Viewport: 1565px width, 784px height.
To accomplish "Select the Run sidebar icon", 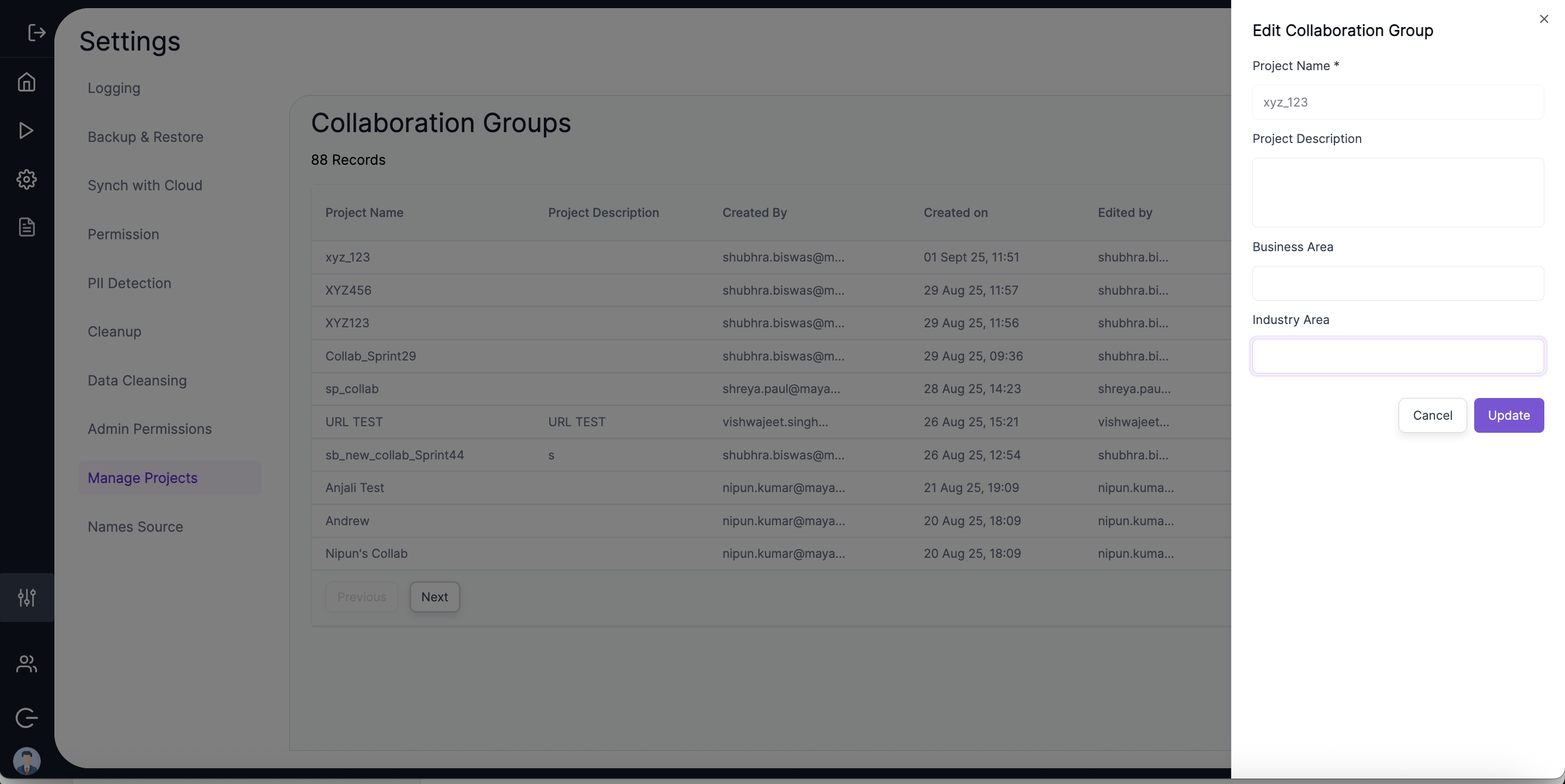I will click(x=26, y=130).
